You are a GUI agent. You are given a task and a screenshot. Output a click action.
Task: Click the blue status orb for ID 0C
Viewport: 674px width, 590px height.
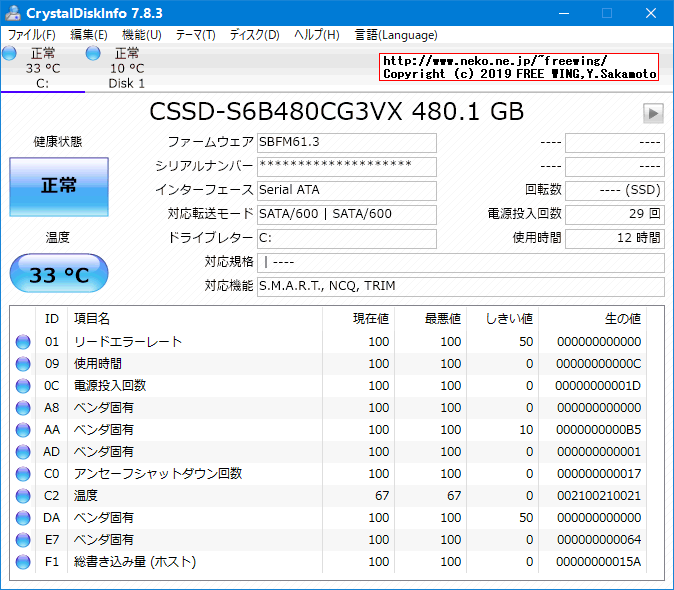click(23, 386)
